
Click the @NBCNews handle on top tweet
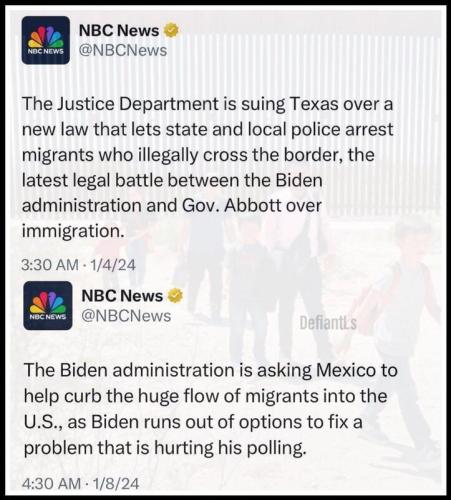point(123,50)
